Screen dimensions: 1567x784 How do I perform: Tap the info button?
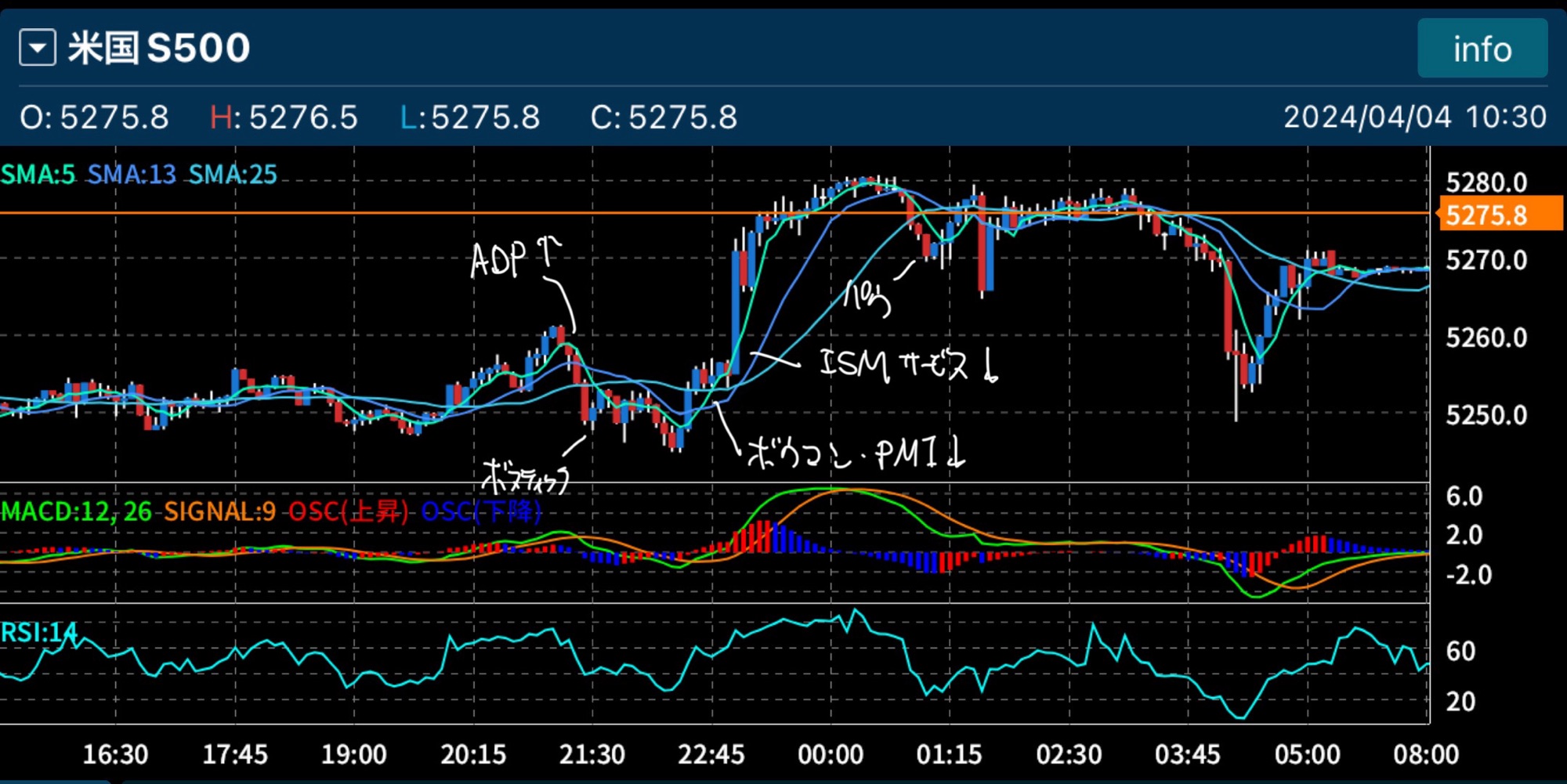tap(1482, 49)
